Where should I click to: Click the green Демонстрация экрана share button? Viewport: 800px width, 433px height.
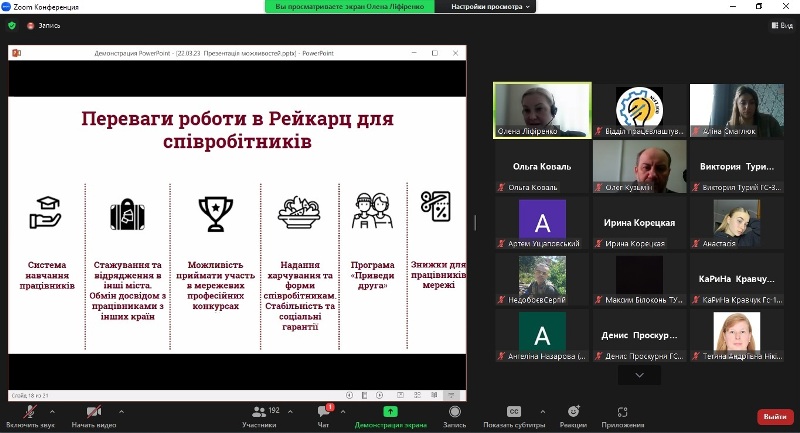[390, 416]
